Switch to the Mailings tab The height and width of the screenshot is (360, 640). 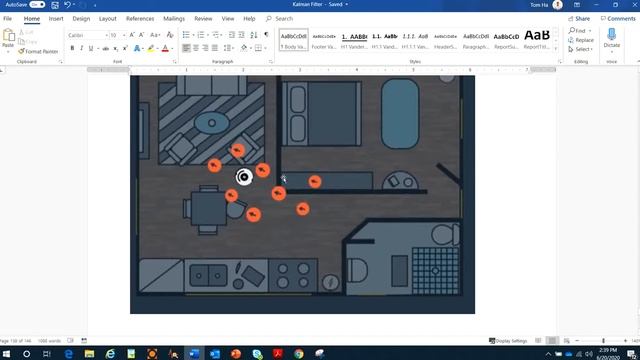pos(174,18)
